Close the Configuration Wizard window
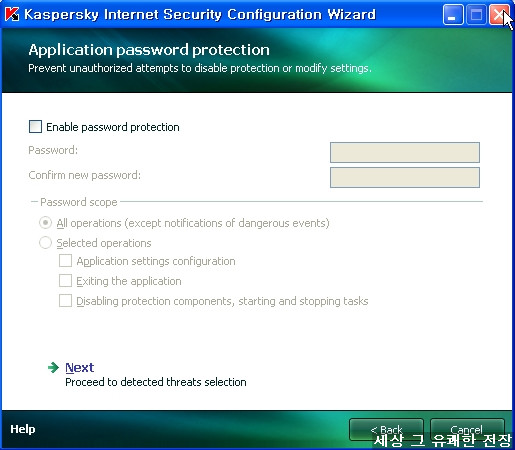515x450 pixels. pos(499,15)
